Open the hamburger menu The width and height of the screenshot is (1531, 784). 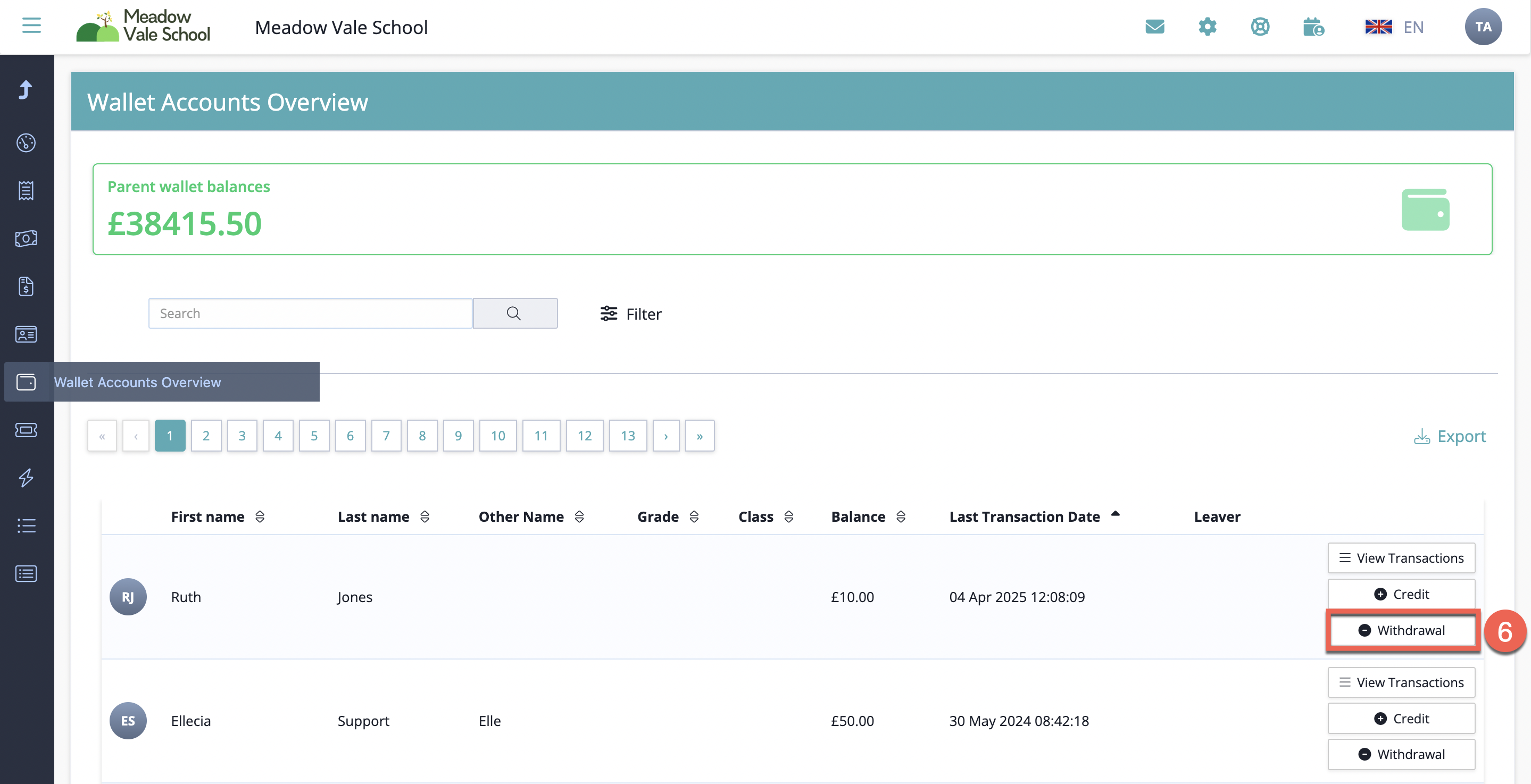pos(31,26)
